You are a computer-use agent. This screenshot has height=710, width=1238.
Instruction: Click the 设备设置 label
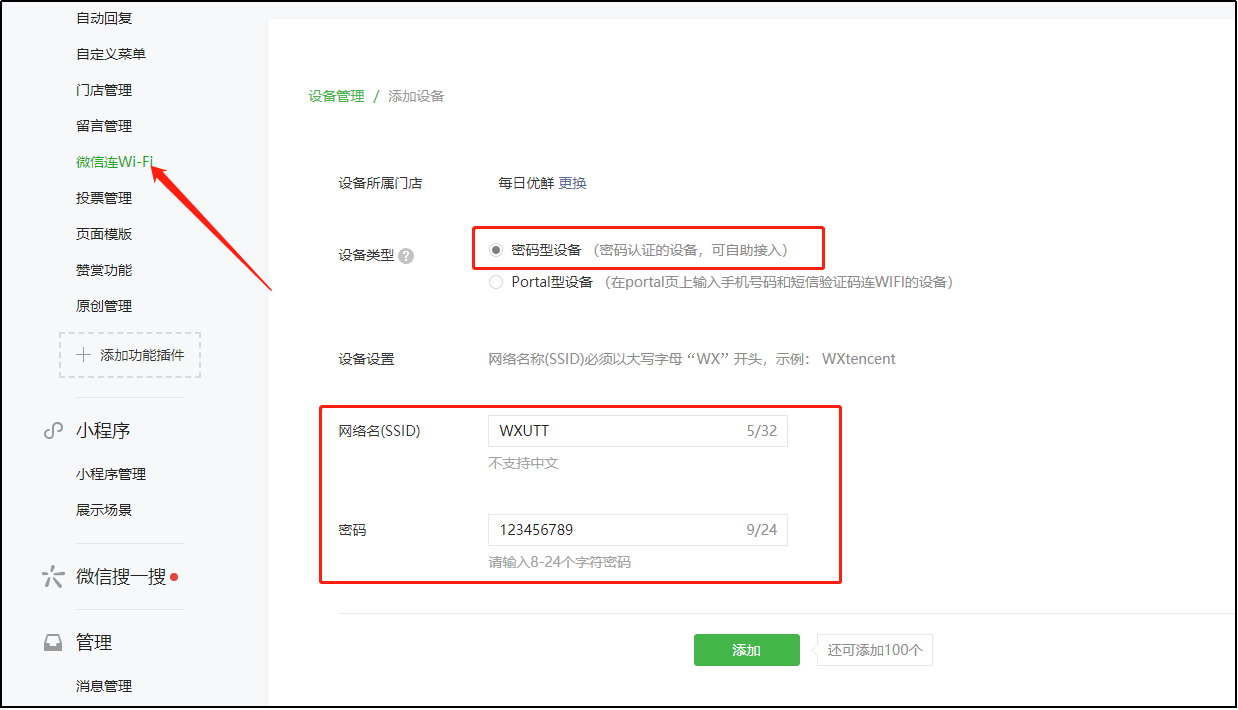366,359
